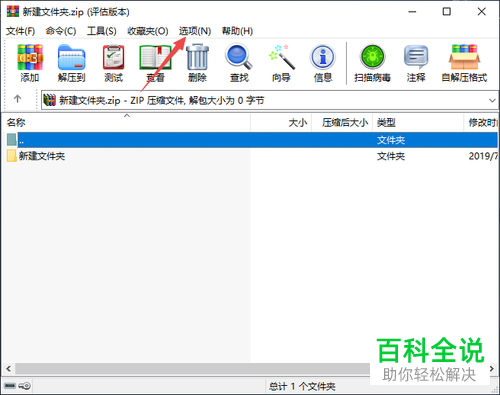The image size is (500, 395).
Task: Click the horizontal scrollbar thumb
Action: pos(193,369)
